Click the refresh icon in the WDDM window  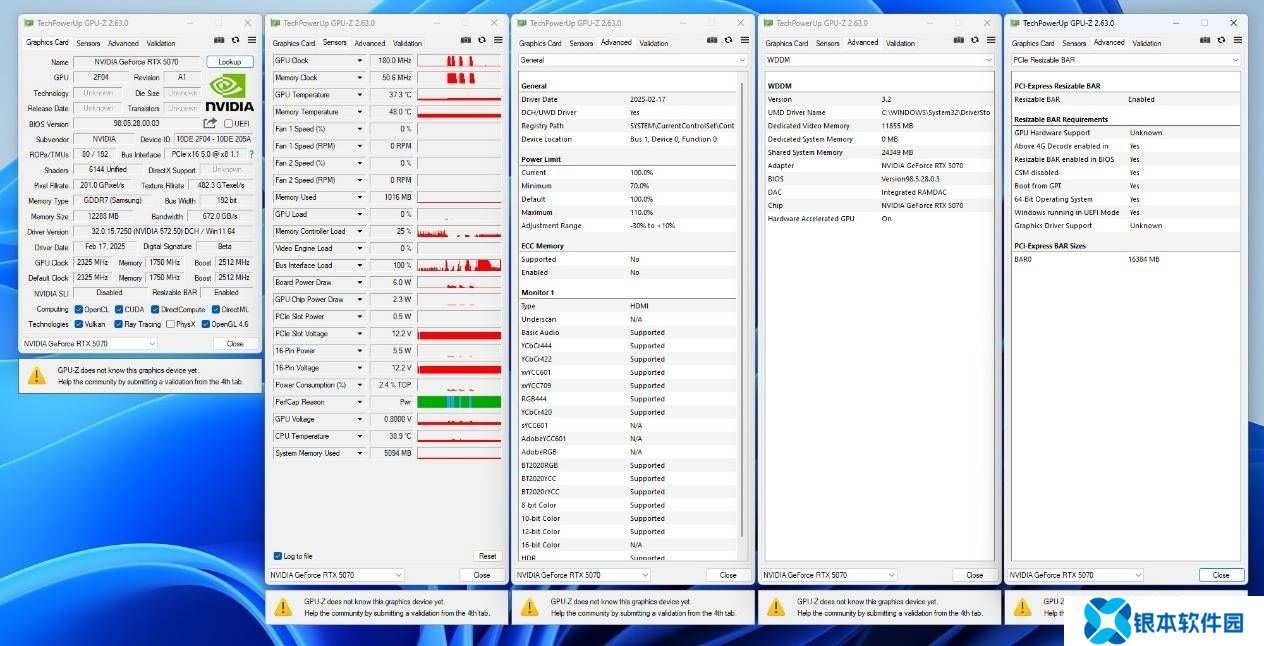pyautogui.click(x=975, y=40)
